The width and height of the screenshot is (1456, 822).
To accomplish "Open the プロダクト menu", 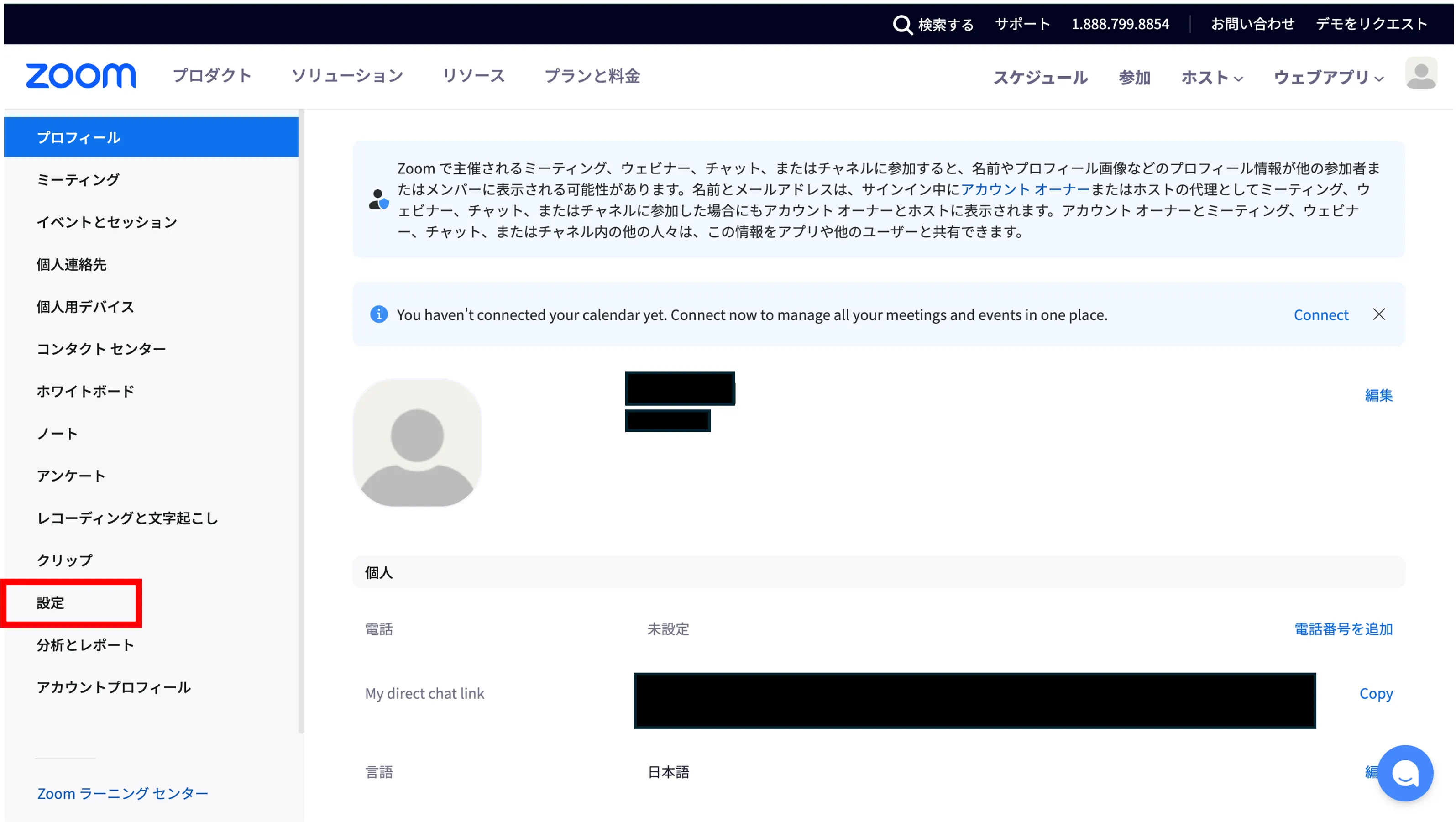I will click(x=212, y=76).
